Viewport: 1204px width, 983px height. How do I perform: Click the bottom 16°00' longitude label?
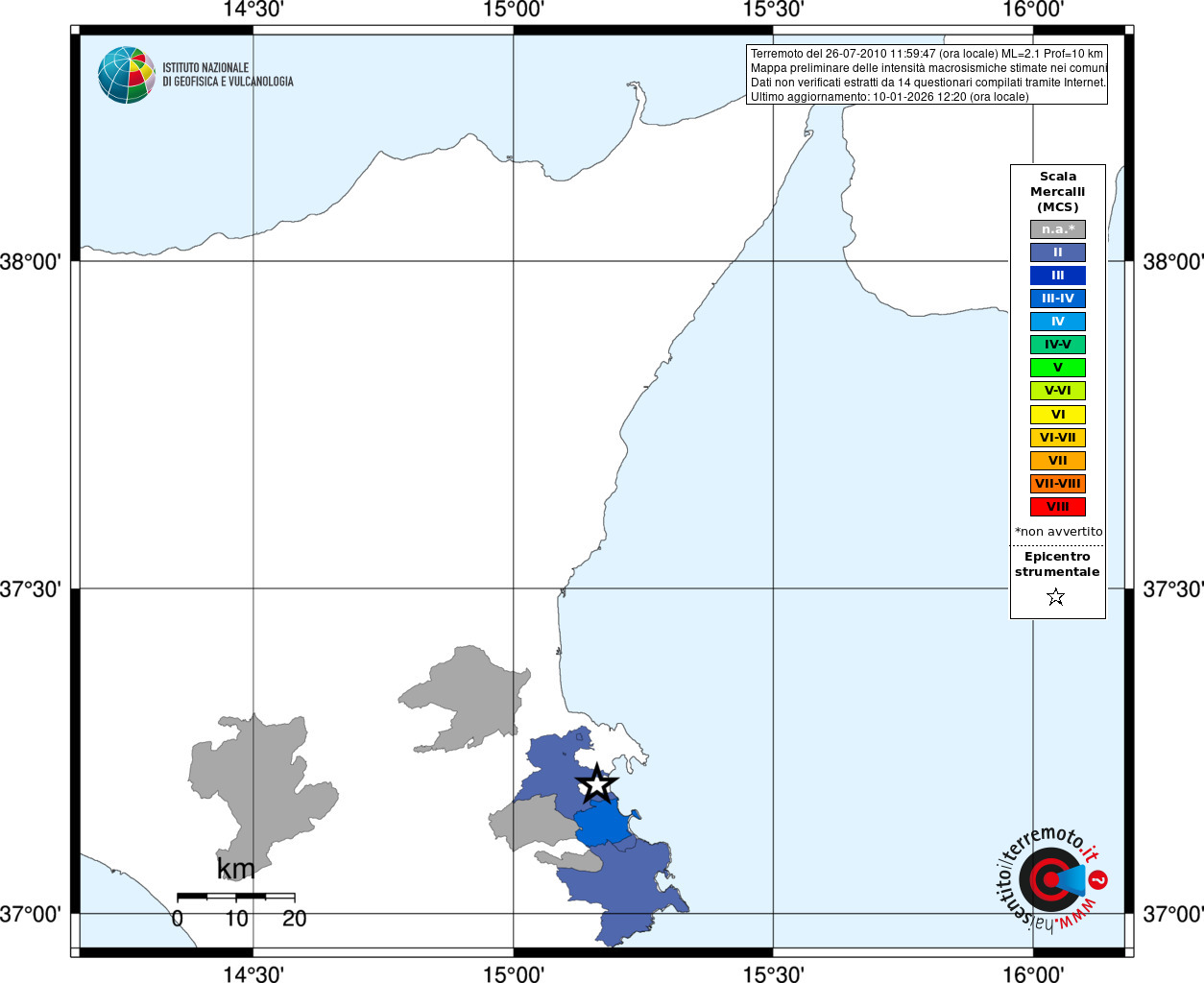(1033, 973)
